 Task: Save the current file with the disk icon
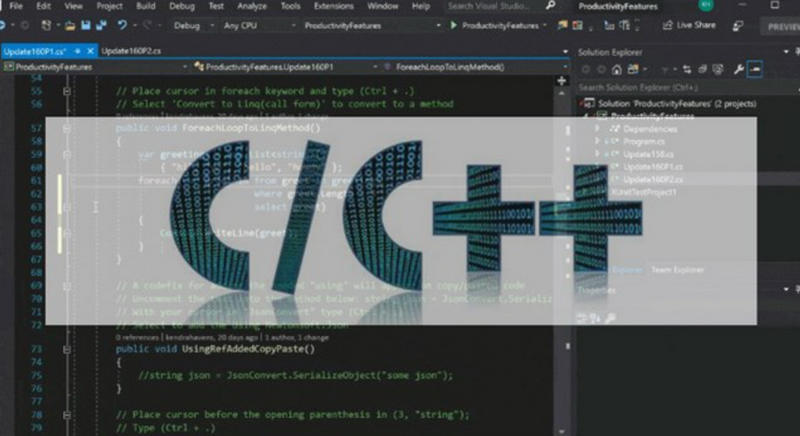pos(86,25)
